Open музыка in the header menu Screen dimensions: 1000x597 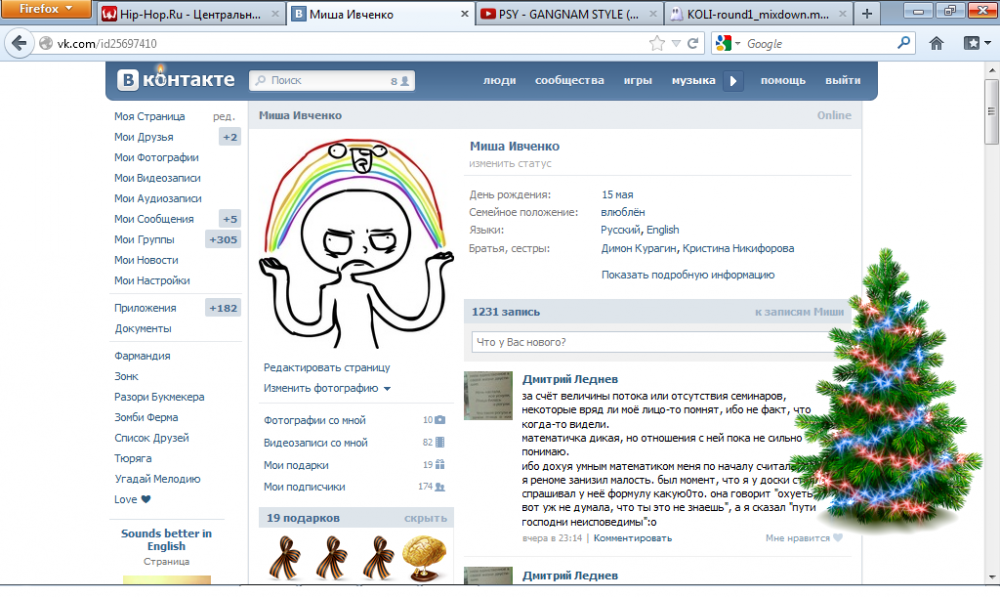coord(693,80)
